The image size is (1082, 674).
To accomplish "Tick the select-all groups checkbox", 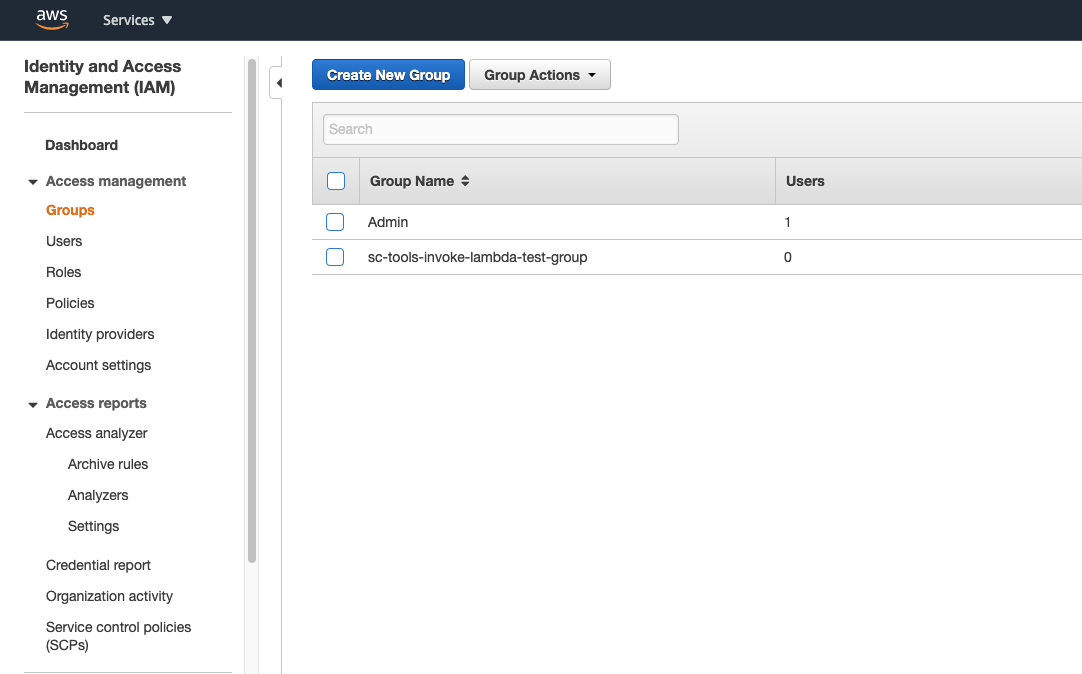I will click(x=336, y=181).
